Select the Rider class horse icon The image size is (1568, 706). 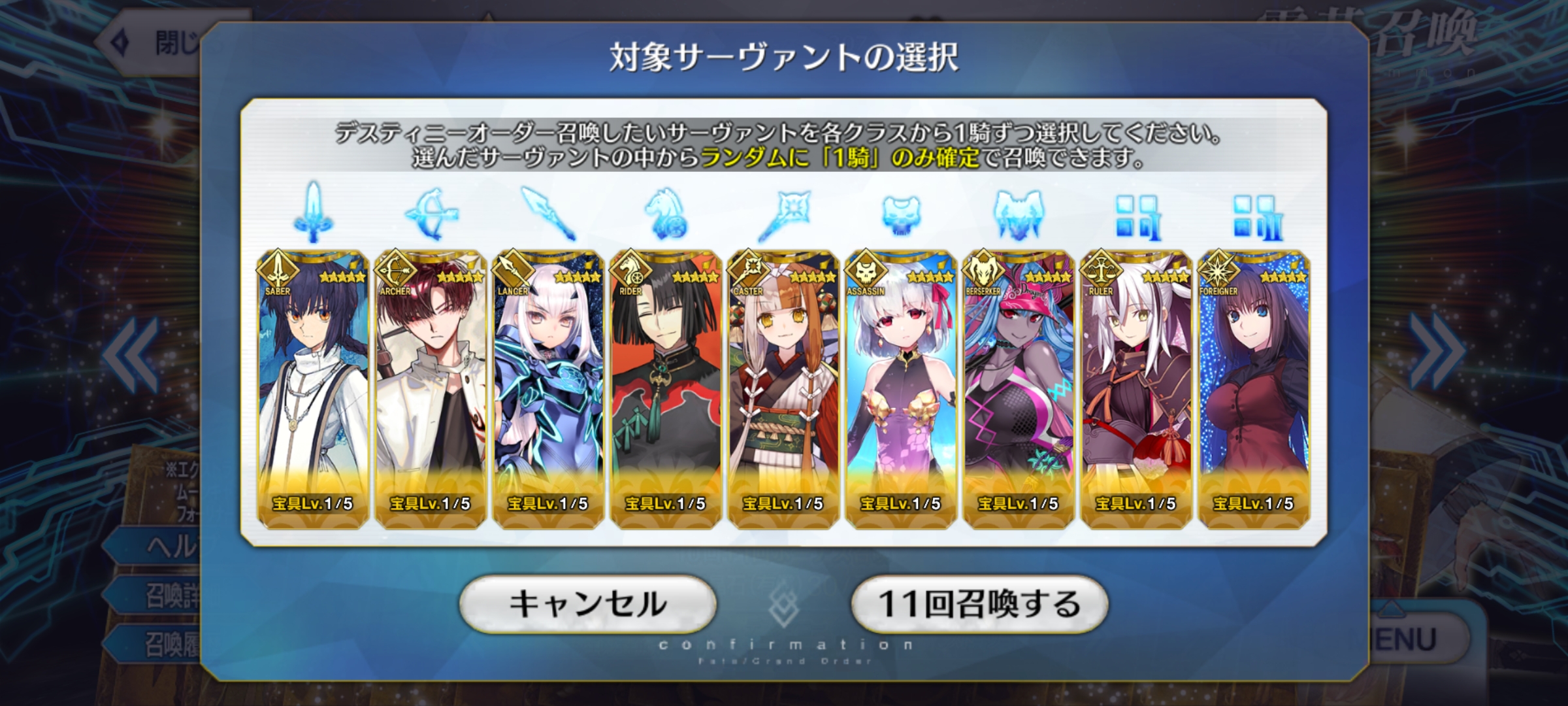[666, 213]
